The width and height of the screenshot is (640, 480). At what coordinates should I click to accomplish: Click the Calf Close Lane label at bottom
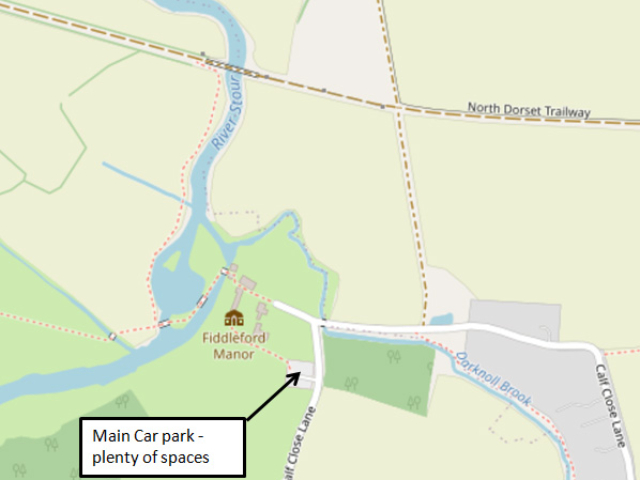click(x=298, y=443)
